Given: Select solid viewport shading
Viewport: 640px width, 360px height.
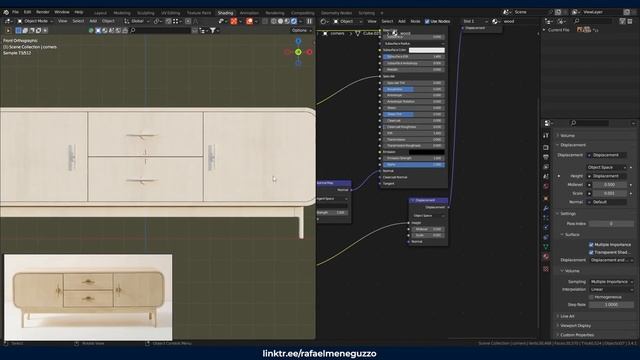Looking at the screenshot, I should point(280,21).
